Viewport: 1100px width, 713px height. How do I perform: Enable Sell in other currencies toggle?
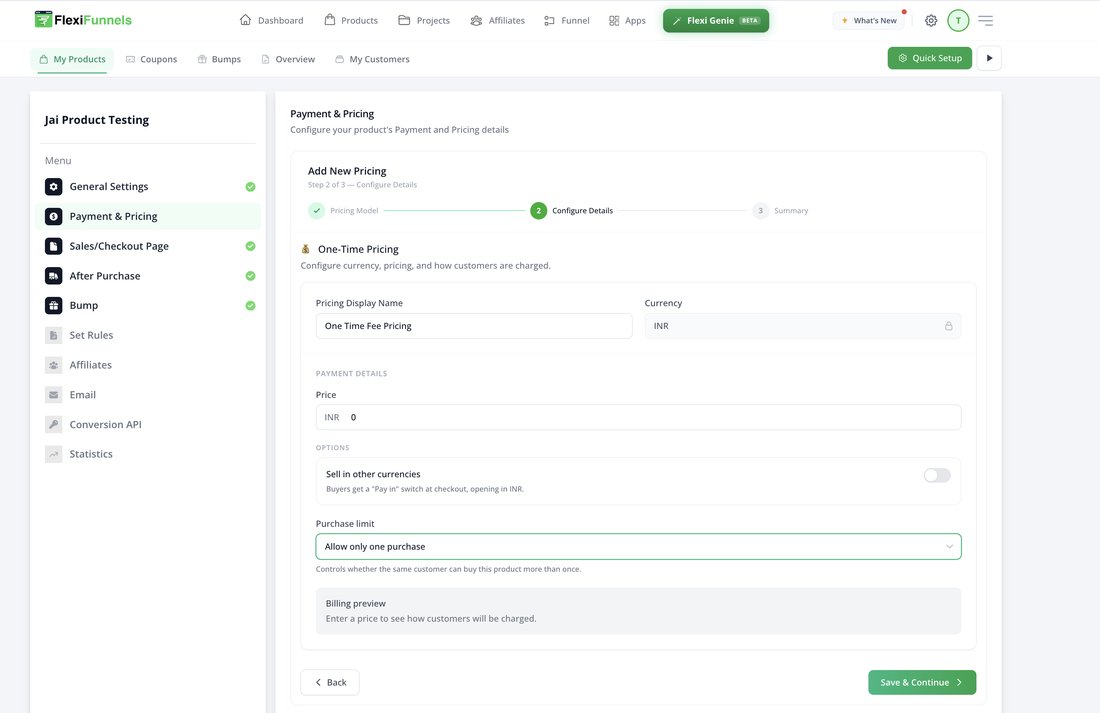point(937,475)
